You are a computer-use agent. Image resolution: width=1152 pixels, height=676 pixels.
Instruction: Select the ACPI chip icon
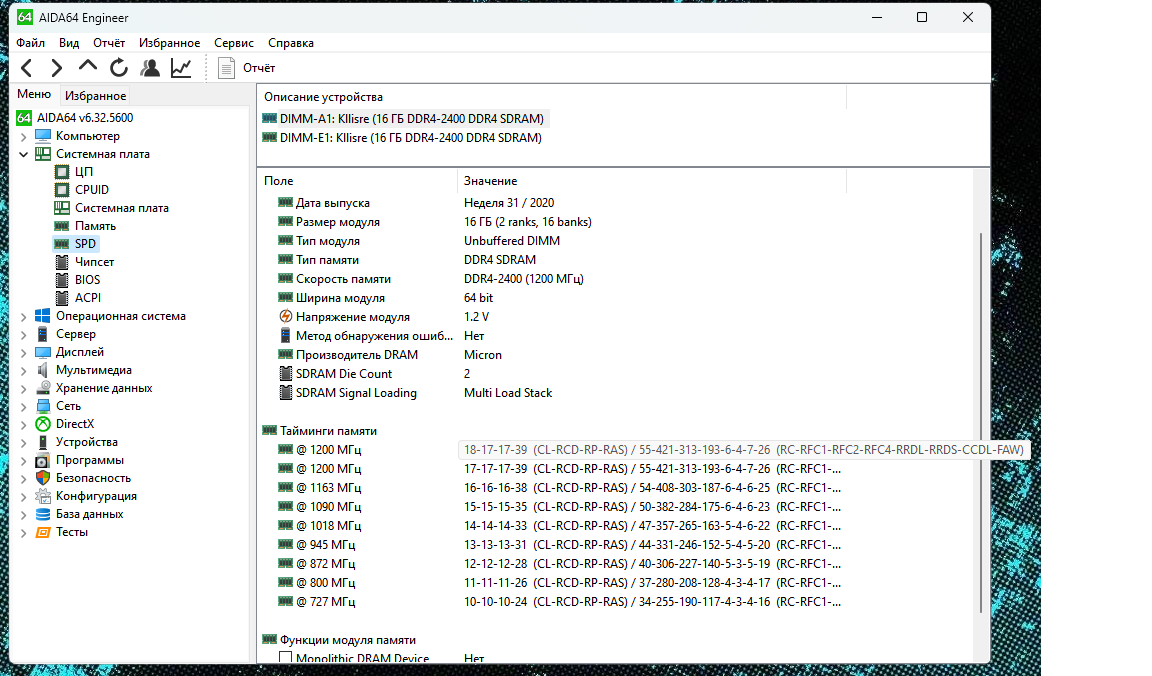[x=62, y=298]
